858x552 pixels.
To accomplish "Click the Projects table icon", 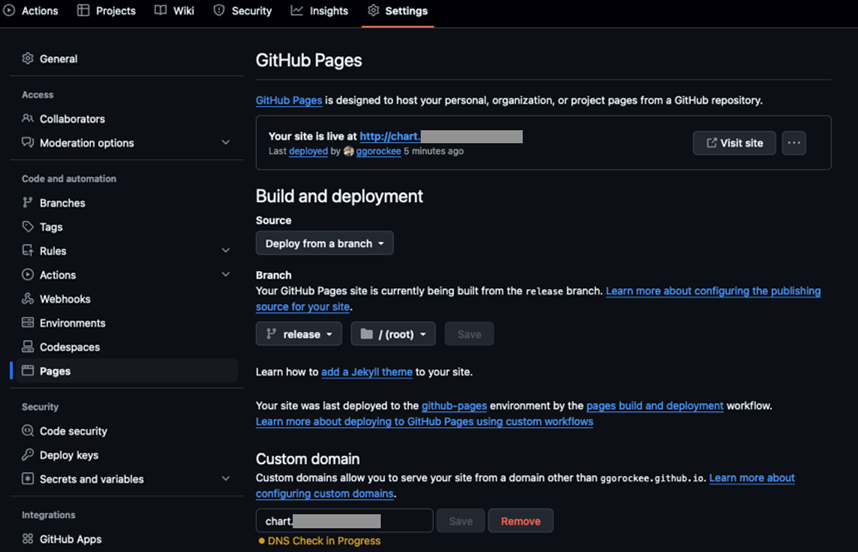I will (x=83, y=10).
